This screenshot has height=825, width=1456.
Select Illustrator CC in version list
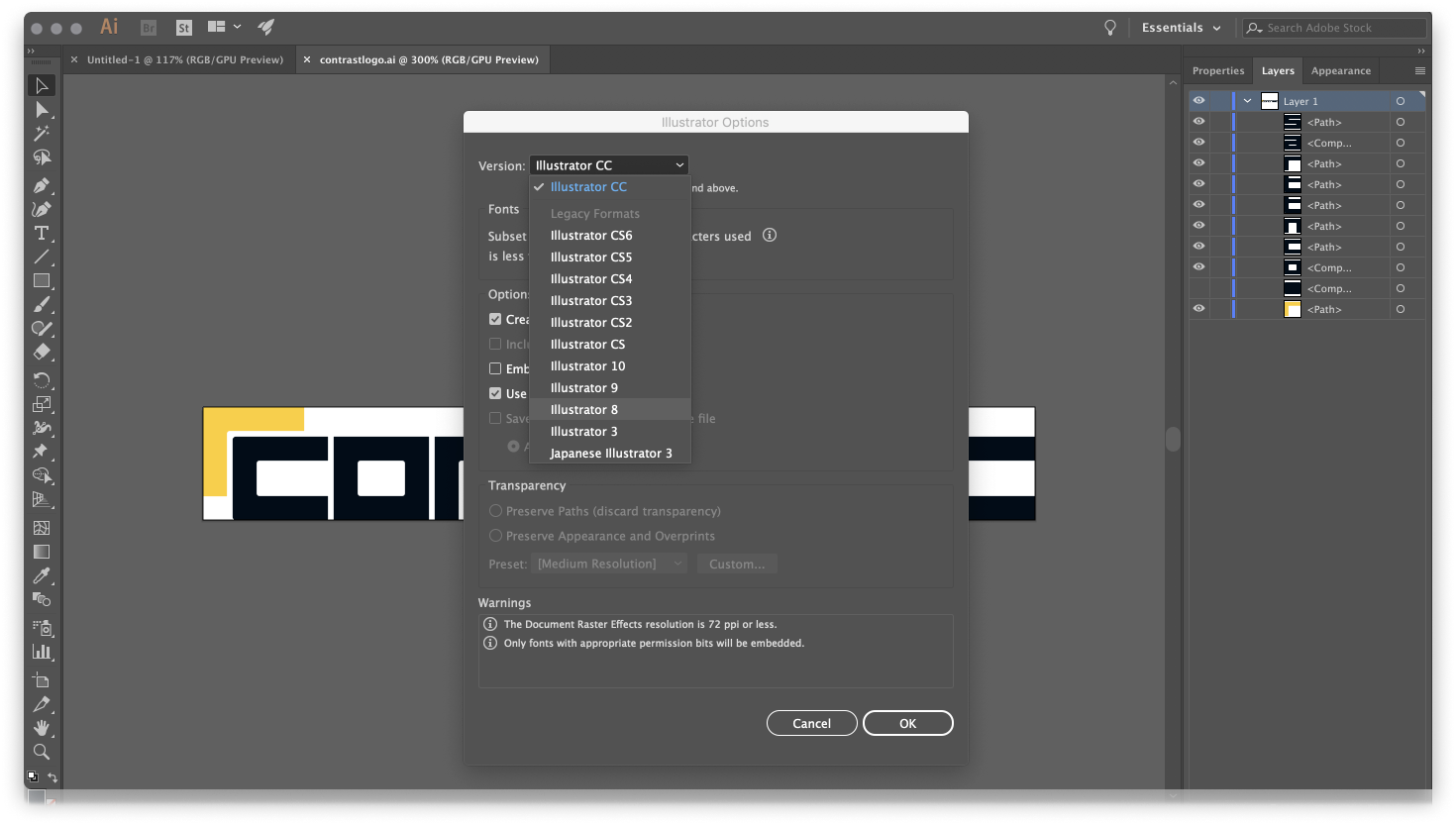click(x=610, y=187)
